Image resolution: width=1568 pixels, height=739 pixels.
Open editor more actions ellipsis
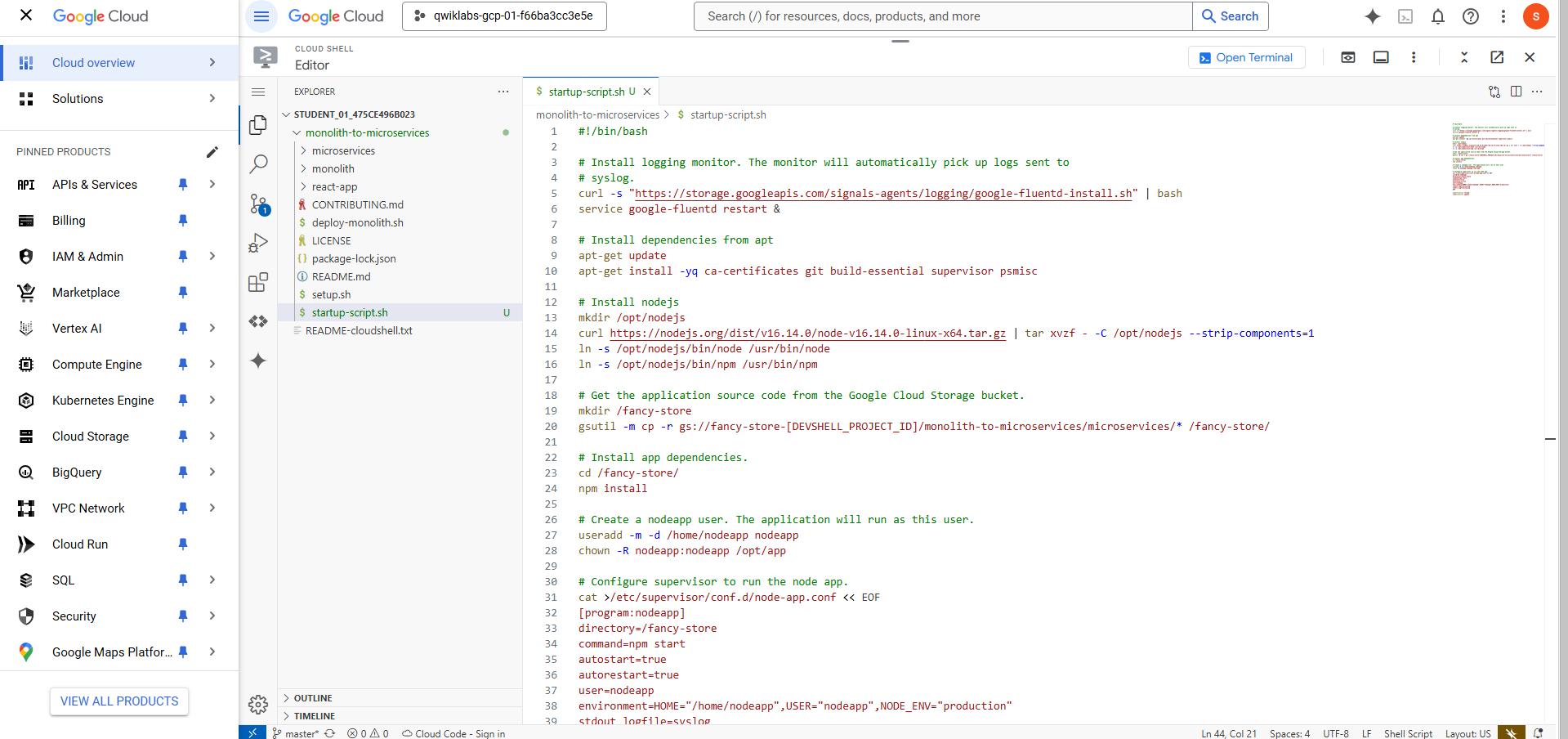tap(1537, 92)
